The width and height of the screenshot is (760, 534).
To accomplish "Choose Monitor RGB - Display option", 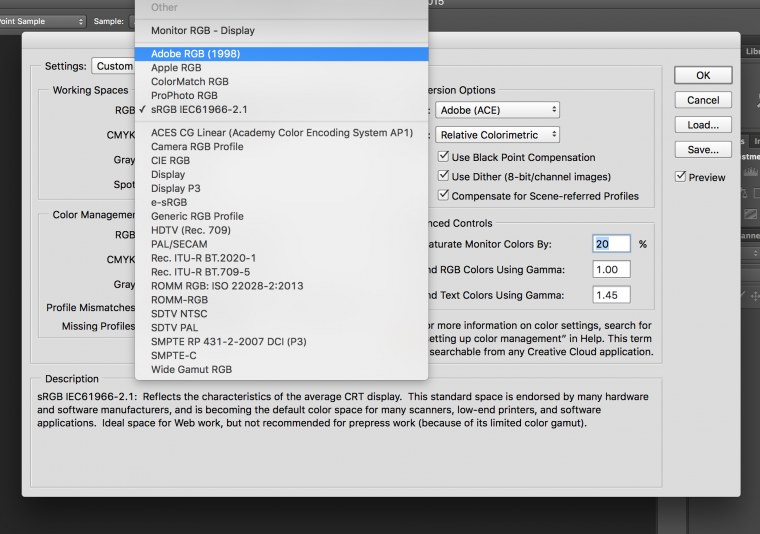I will point(282,31).
